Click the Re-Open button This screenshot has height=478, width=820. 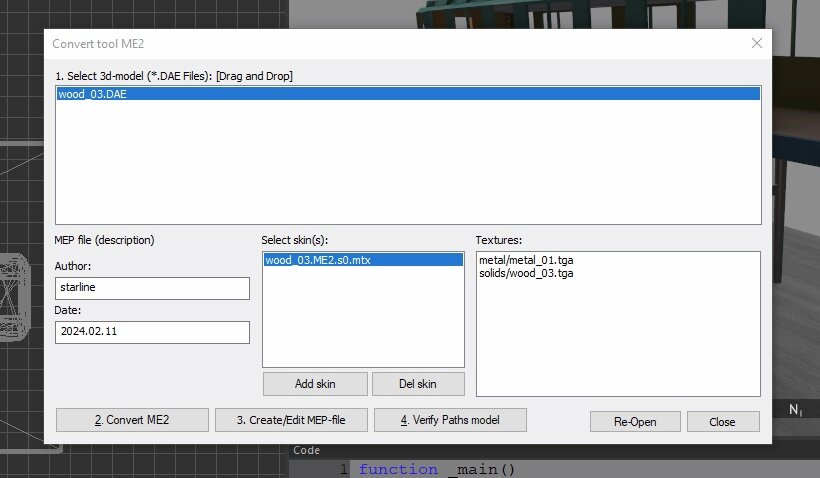point(635,422)
